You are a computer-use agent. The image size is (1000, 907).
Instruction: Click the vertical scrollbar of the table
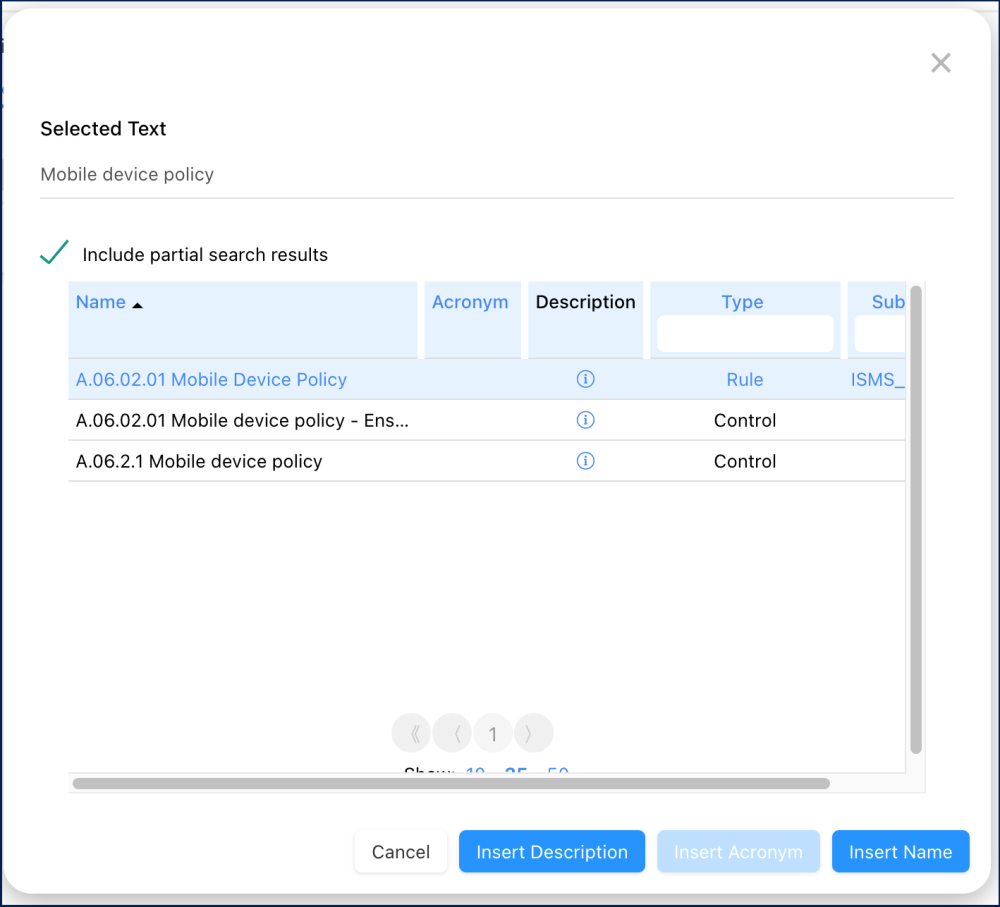tap(915, 520)
